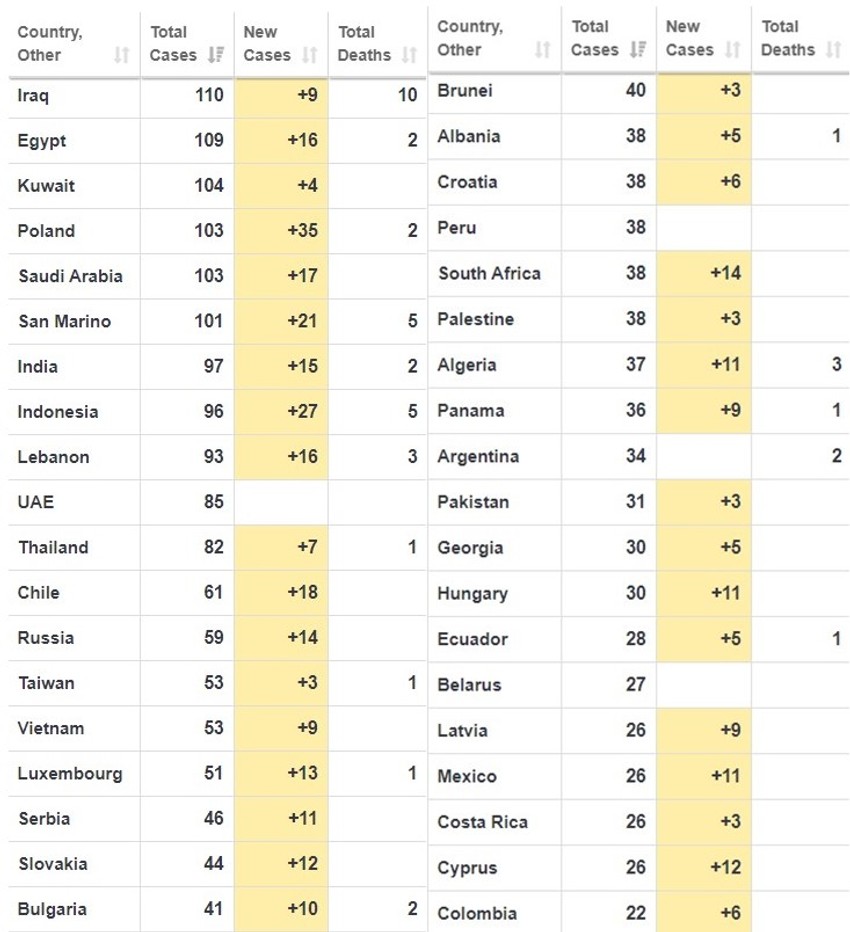Click the Costa Rica country name
The image size is (850, 932).
(482, 822)
